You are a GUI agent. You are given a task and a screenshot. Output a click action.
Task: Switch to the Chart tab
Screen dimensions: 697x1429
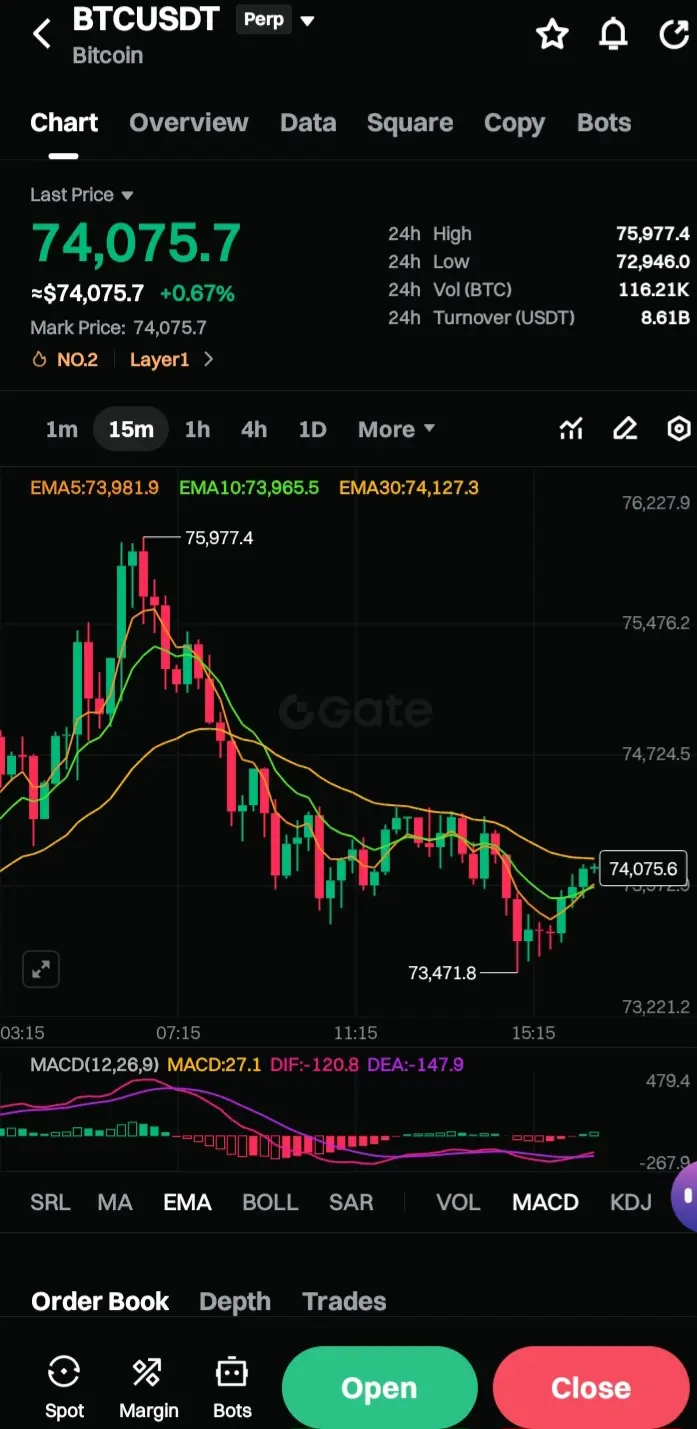pyautogui.click(x=64, y=123)
